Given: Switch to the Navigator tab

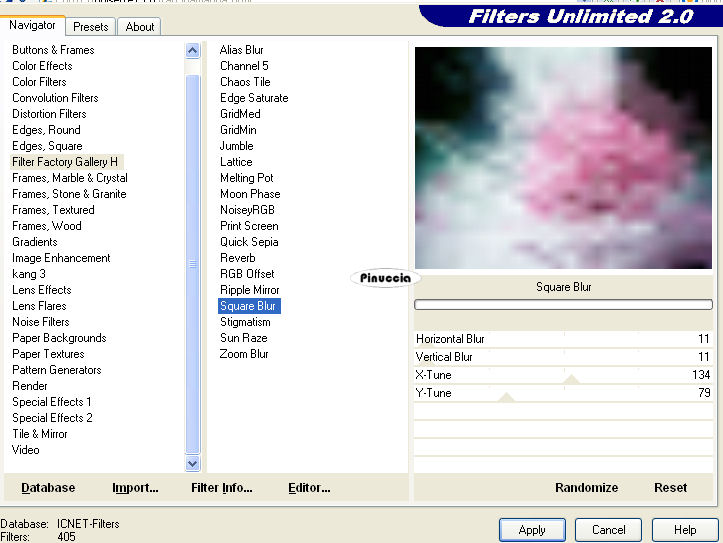Looking at the screenshot, I should (x=32, y=25).
